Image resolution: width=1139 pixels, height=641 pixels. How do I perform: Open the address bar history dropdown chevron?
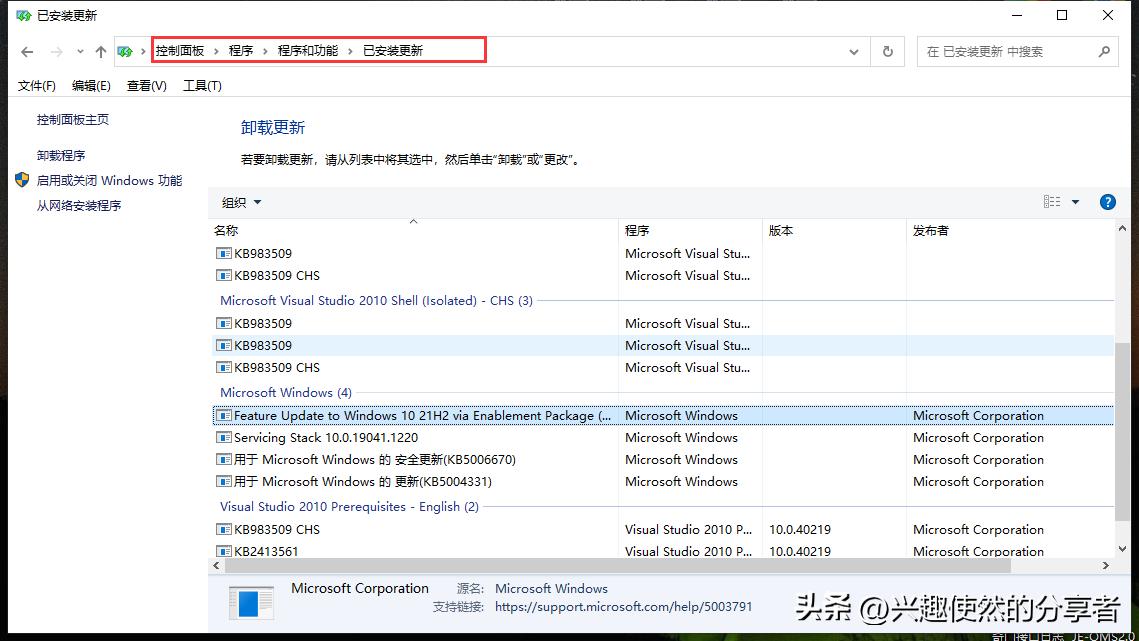click(x=853, y=51)
